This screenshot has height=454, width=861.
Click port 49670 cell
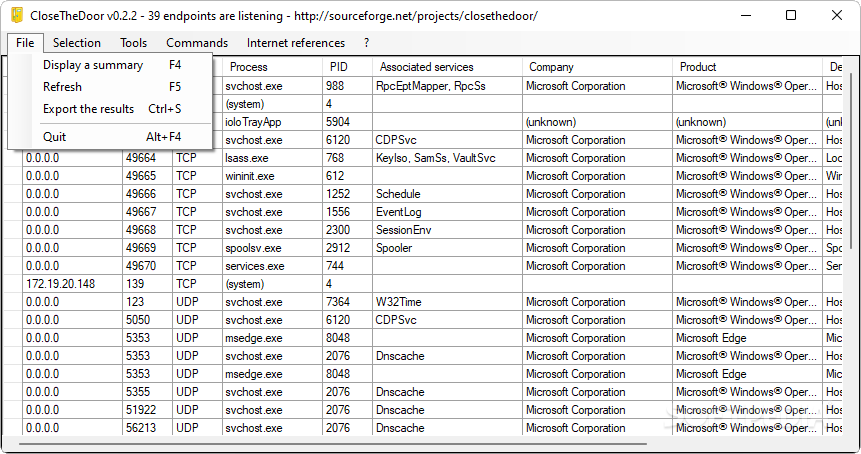click(148, 266)
